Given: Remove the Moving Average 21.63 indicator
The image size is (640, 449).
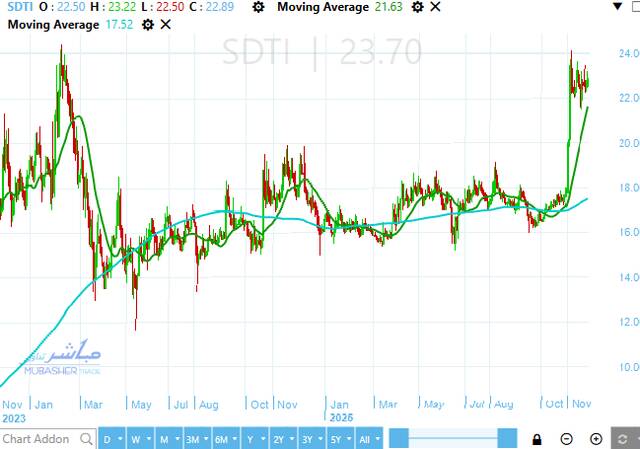Looking at the screenshot, I should click(x=436, y=7).
